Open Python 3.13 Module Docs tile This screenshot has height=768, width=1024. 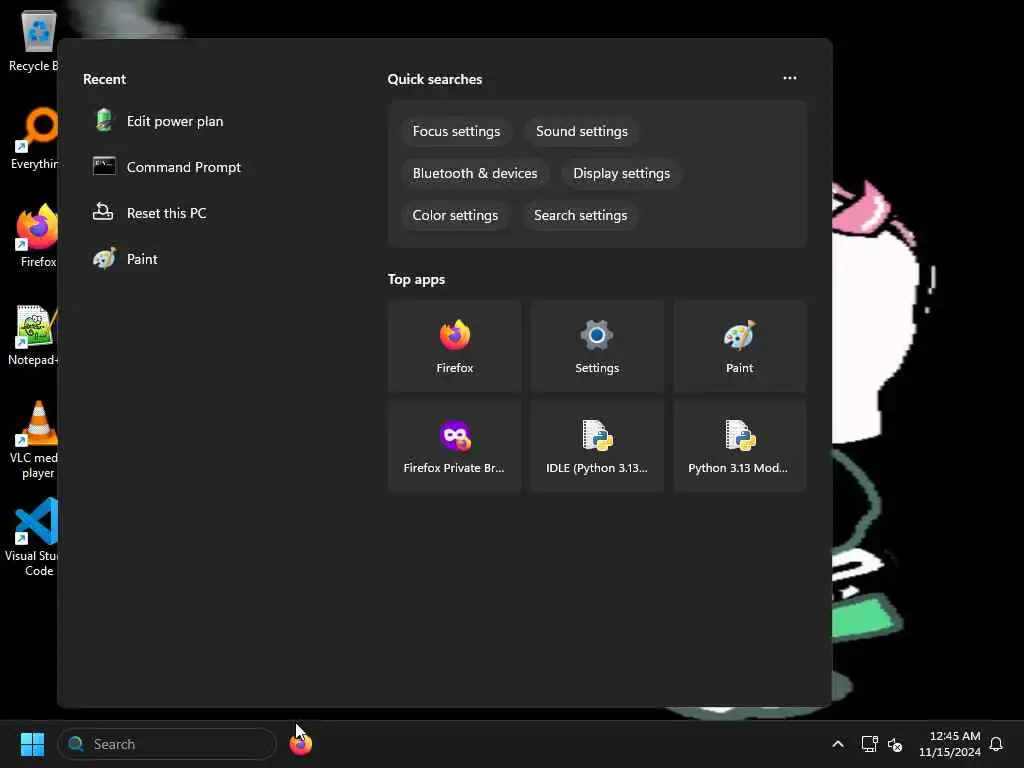[x=739, y=446]
